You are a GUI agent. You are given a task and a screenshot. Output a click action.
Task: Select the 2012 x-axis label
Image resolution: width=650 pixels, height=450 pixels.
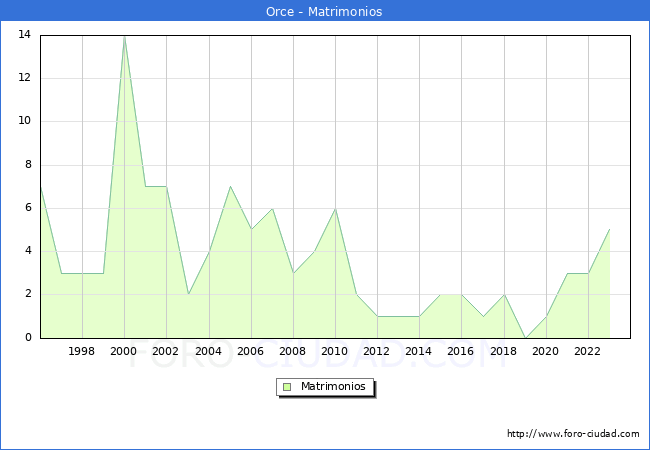[x=377, y=352]
